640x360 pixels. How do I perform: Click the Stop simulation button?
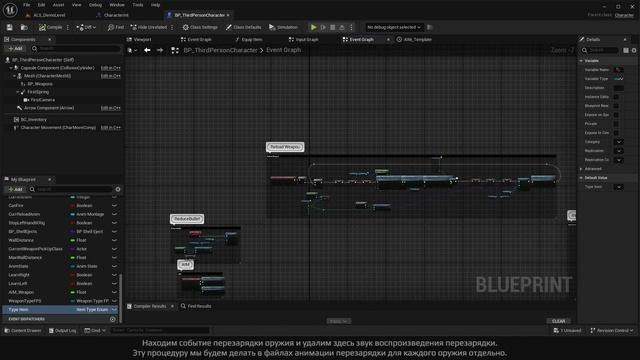tap(333, 27)
